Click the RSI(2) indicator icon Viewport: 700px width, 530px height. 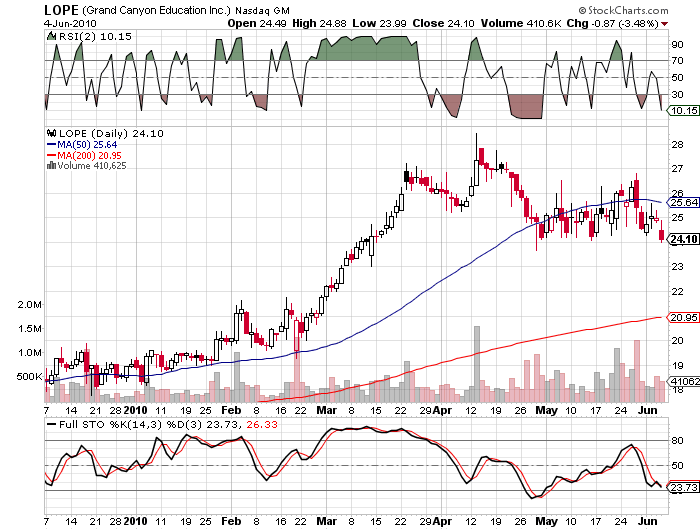coord(51,36)
